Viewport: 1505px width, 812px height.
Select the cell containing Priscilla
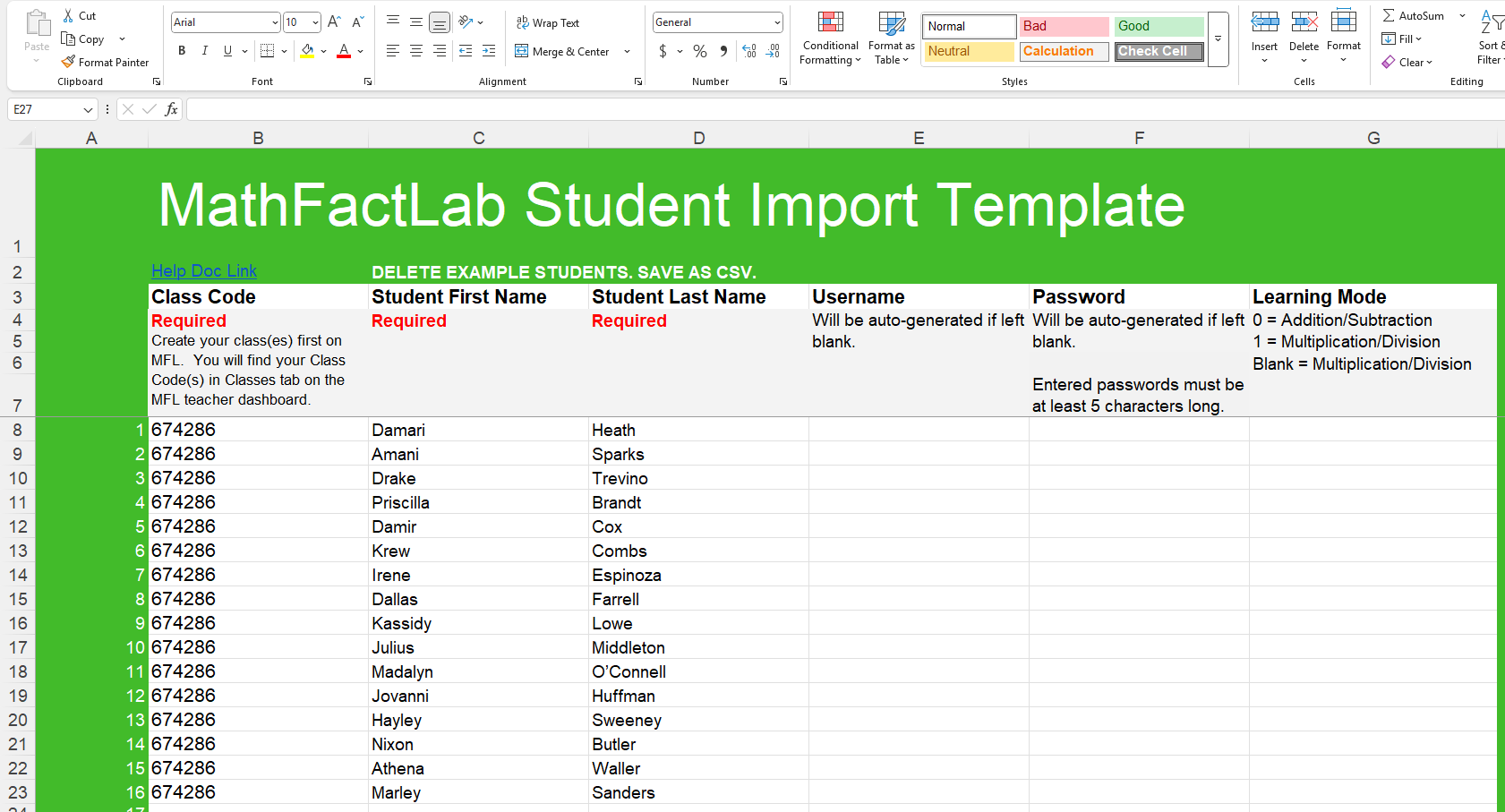[479, 502]
